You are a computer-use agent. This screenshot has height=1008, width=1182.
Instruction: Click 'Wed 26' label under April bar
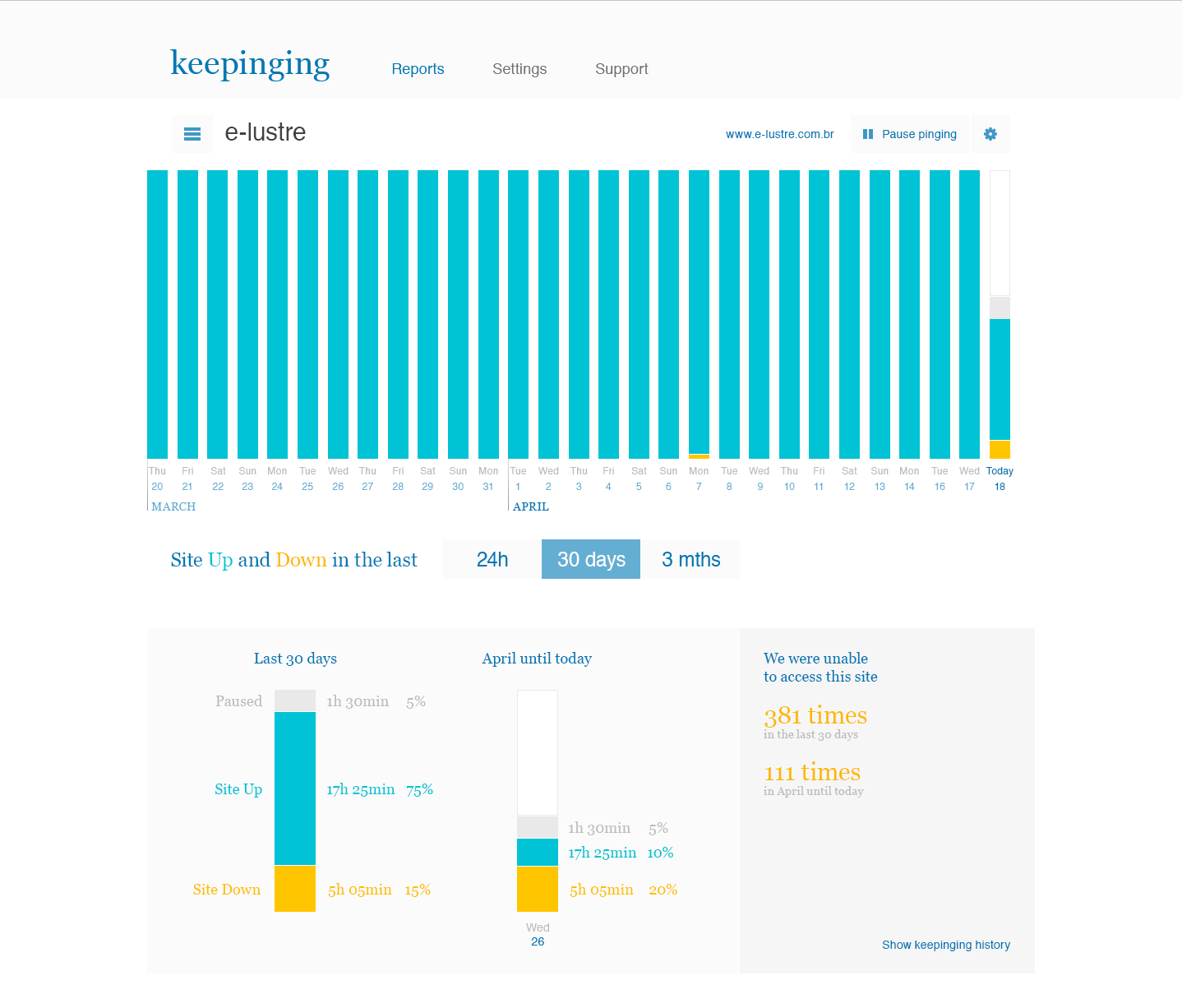pos(538,935)
